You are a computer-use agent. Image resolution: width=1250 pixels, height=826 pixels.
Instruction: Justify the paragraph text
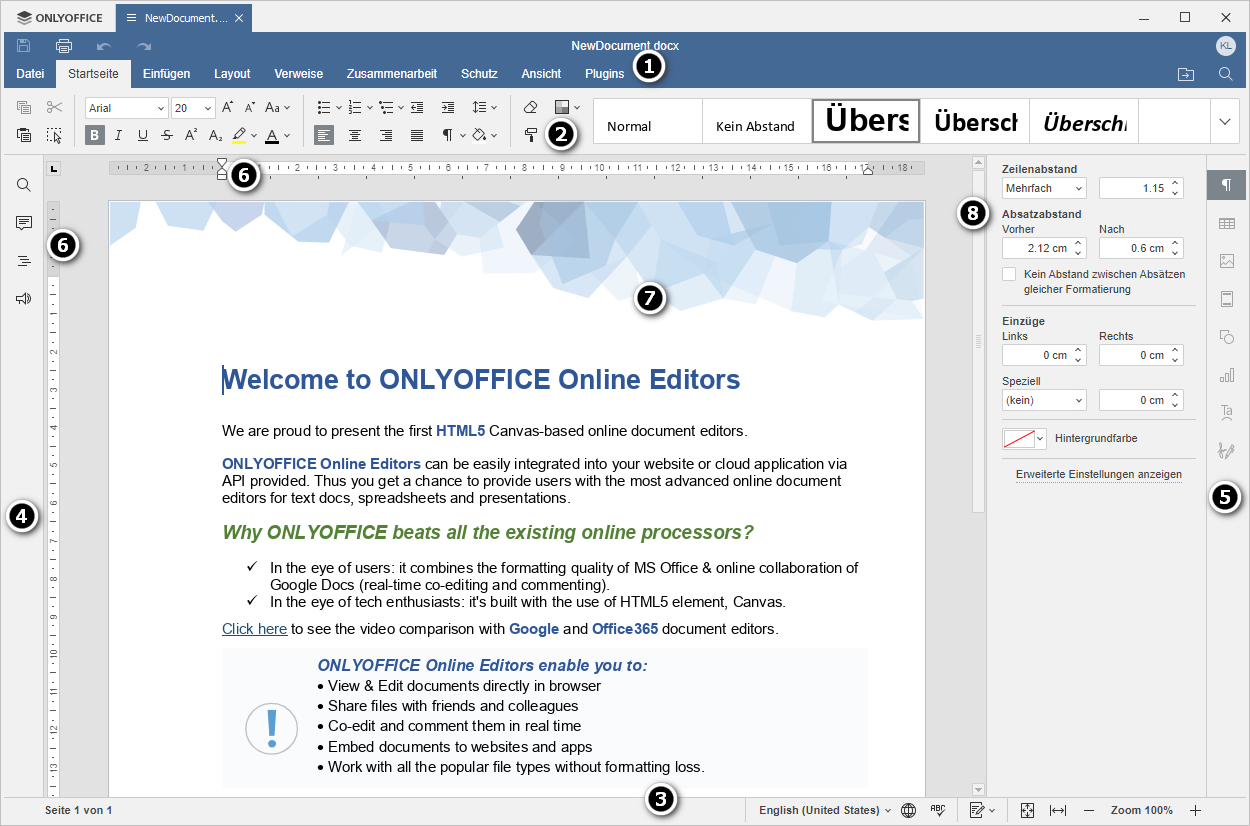(x=417, y=135)
